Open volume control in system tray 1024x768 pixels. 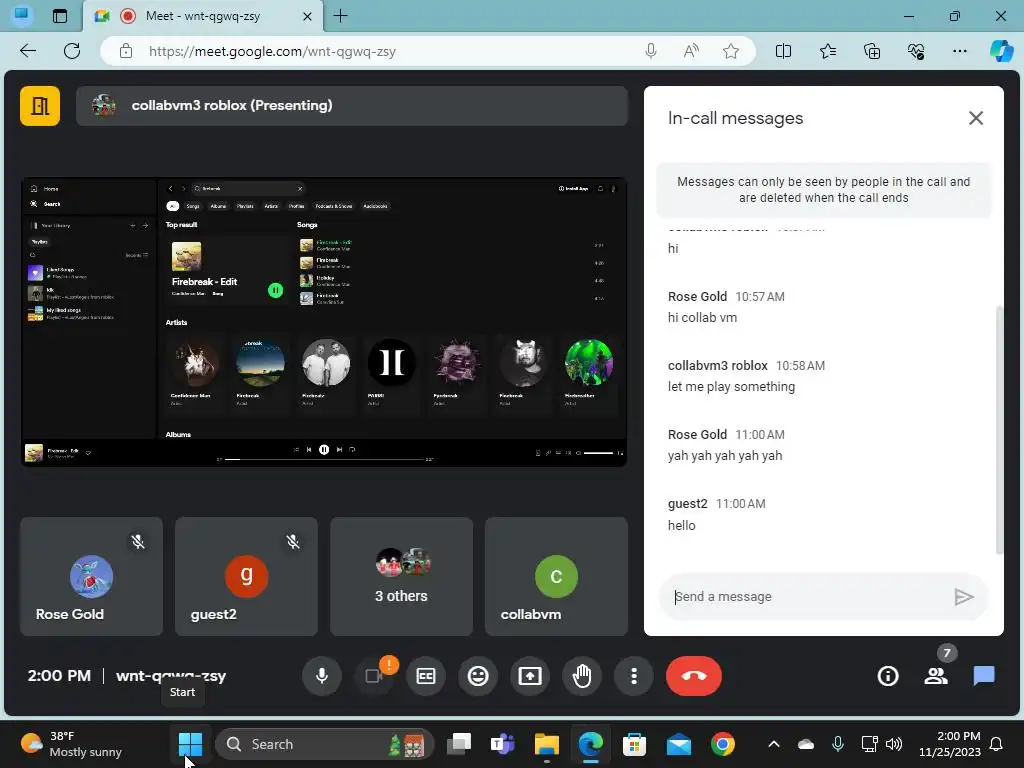point(894,744)
